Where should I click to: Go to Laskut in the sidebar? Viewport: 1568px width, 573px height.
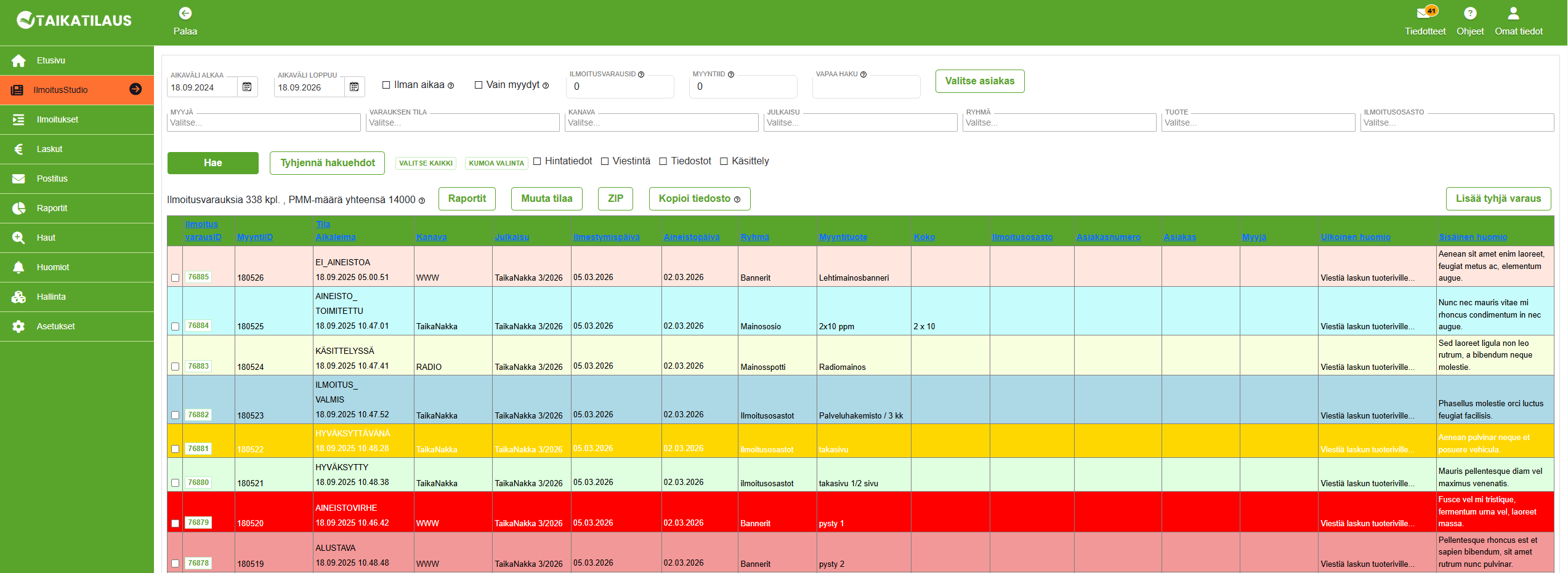tap(49, 150)
